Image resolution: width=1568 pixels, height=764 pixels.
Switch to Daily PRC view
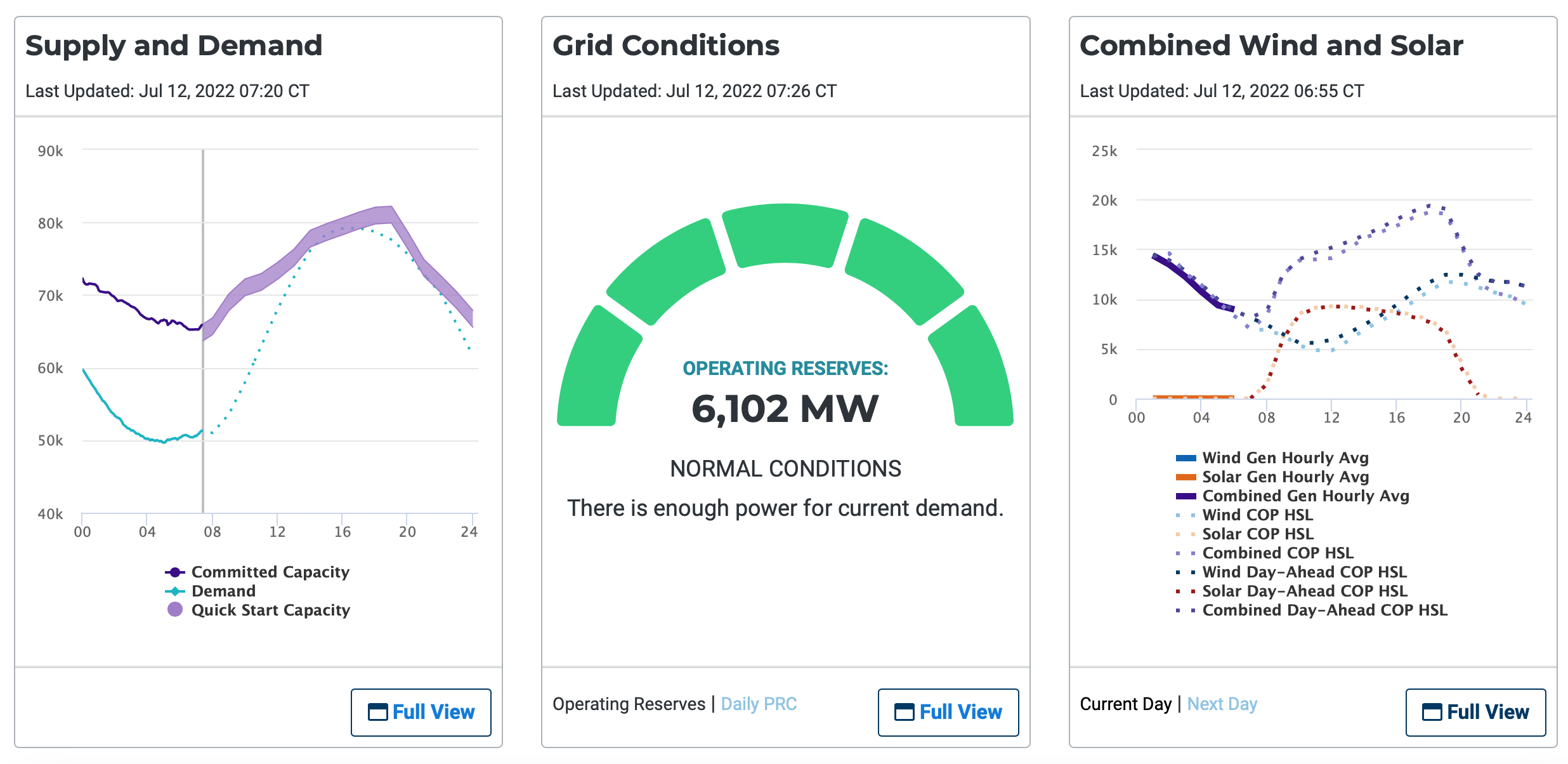[759, 704]
